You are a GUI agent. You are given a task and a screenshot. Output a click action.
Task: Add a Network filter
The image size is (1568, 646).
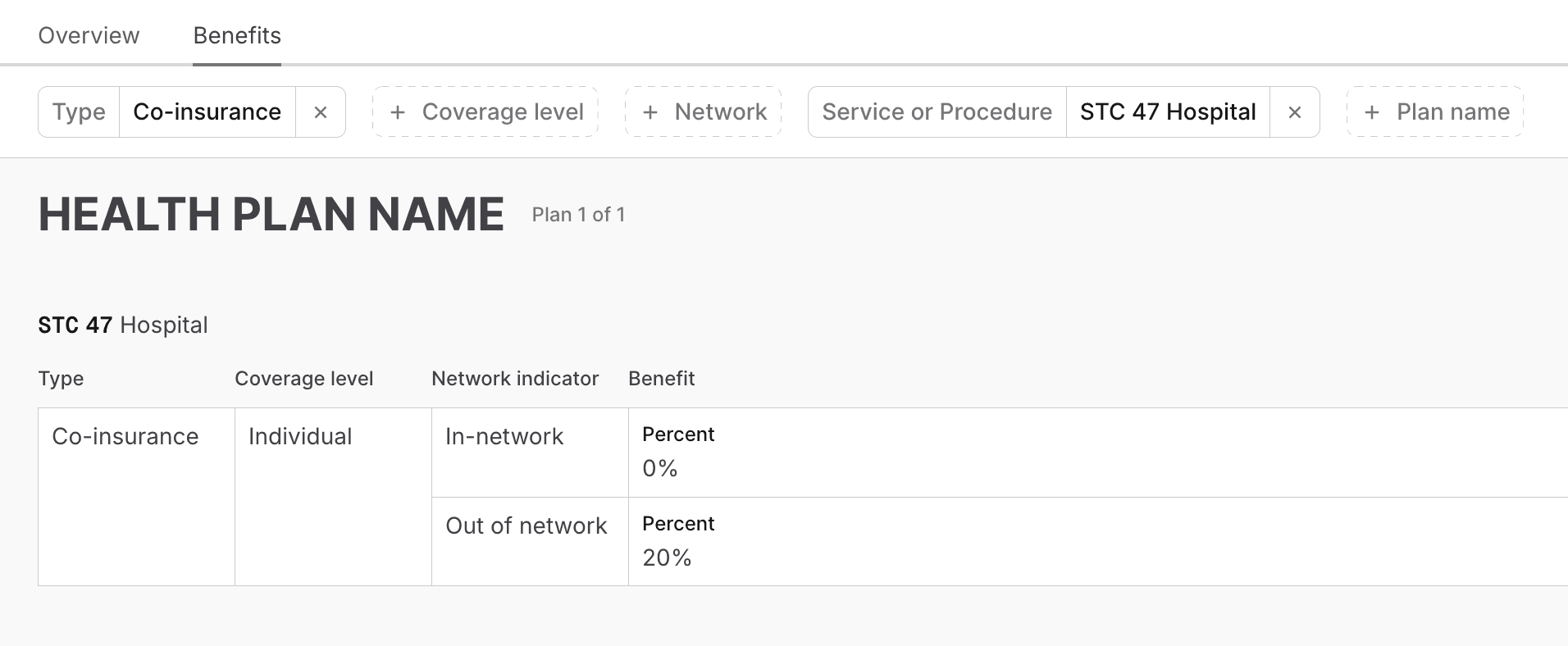(720, 112)
